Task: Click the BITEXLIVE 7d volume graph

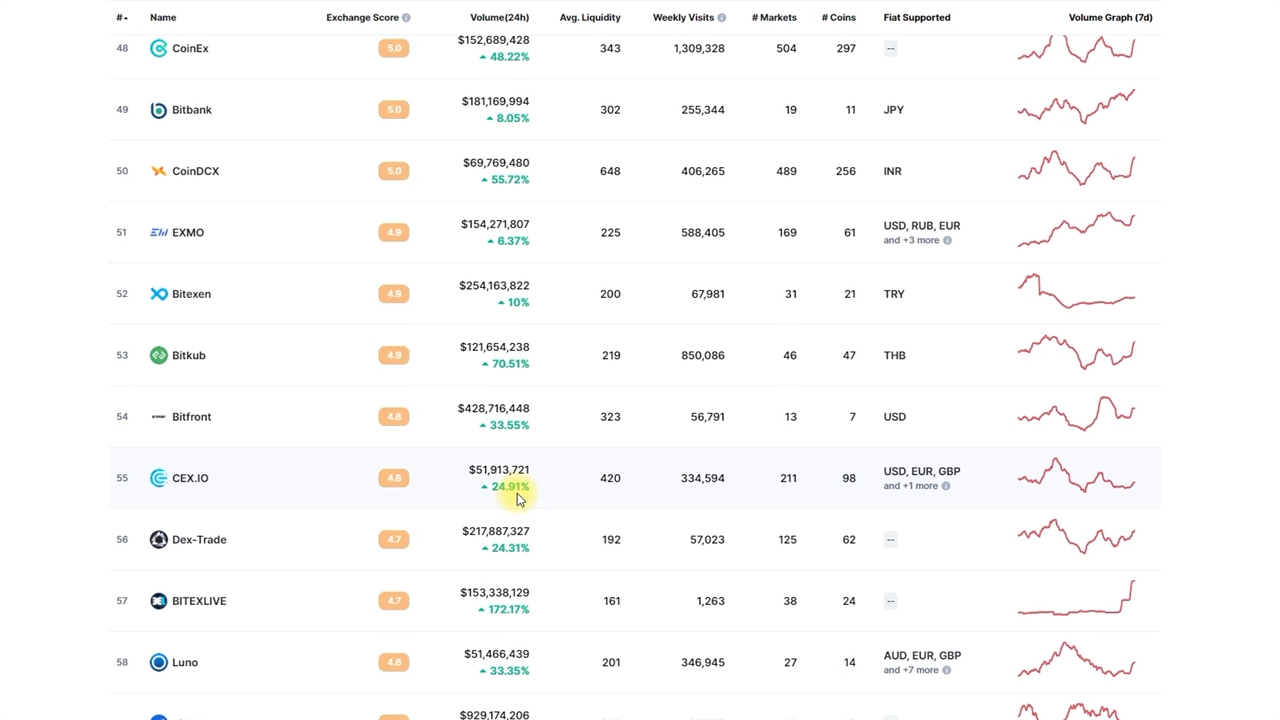Action: coord(1076,599)
